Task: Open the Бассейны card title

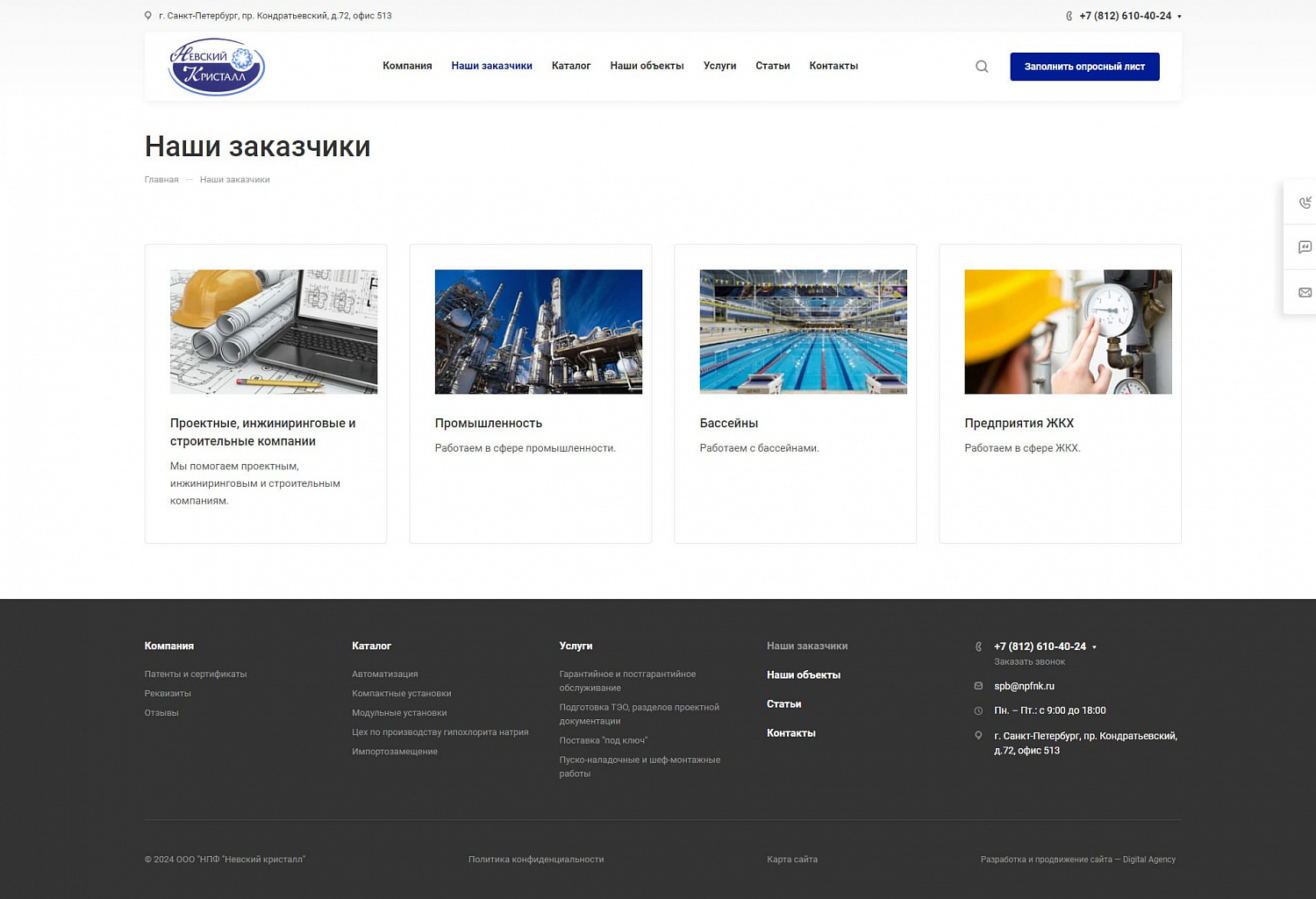Action: [x=728, y=424]
